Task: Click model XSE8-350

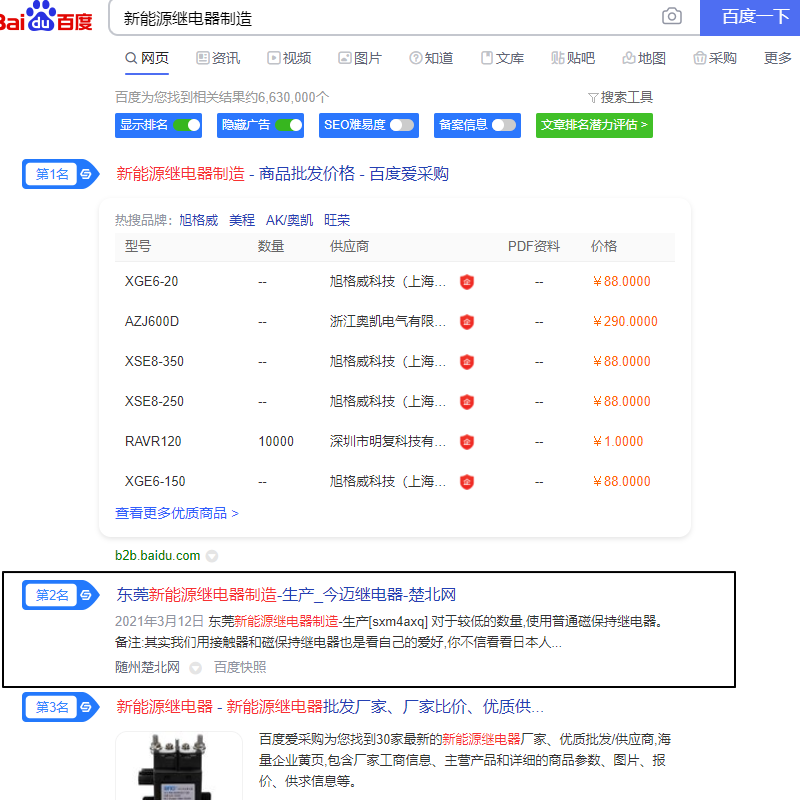Action: click(x=154, y=361)
